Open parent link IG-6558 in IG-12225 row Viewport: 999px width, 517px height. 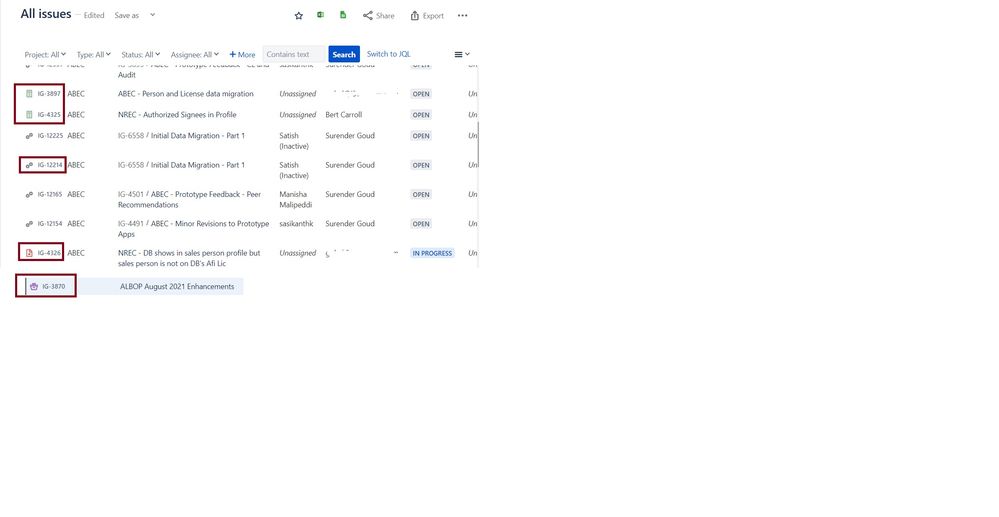[x=131, y=136]
